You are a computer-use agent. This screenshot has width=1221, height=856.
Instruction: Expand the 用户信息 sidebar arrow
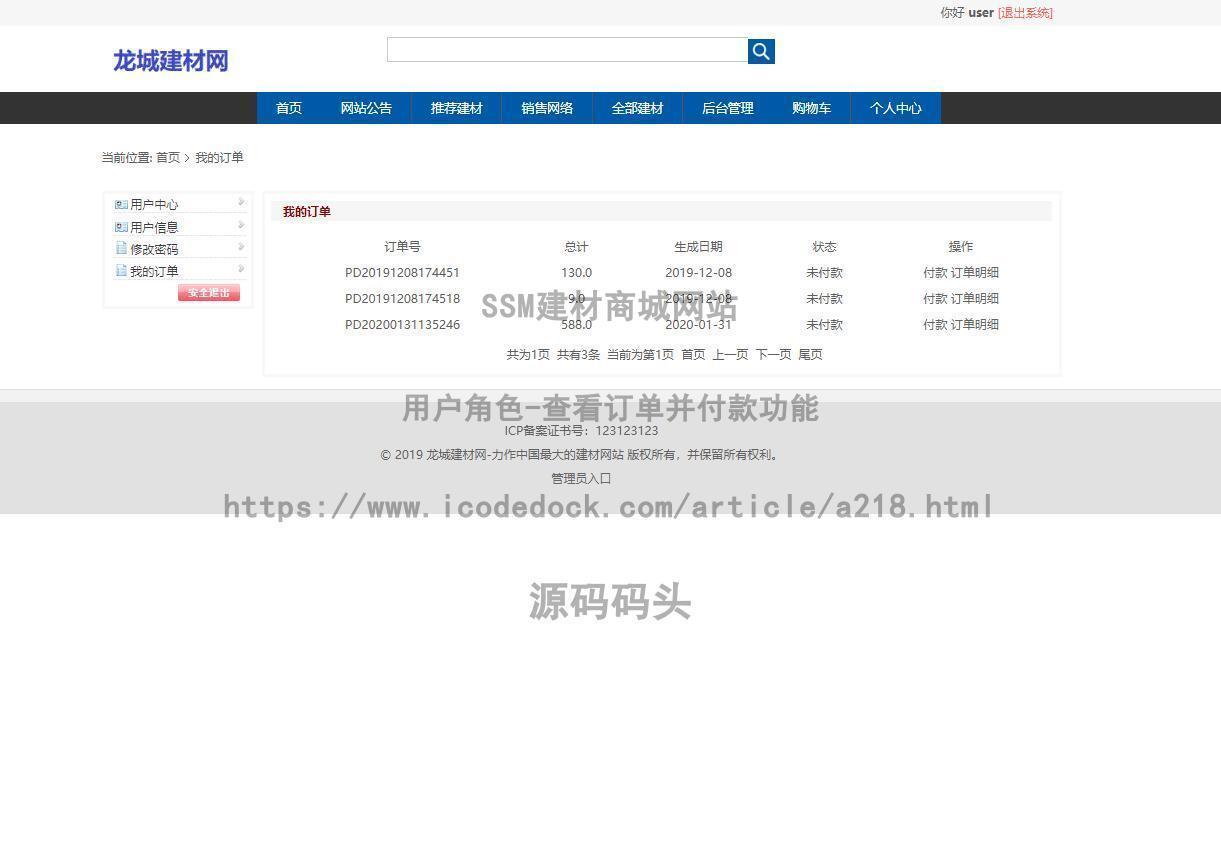pyautogui.click(x=242, y=223)
